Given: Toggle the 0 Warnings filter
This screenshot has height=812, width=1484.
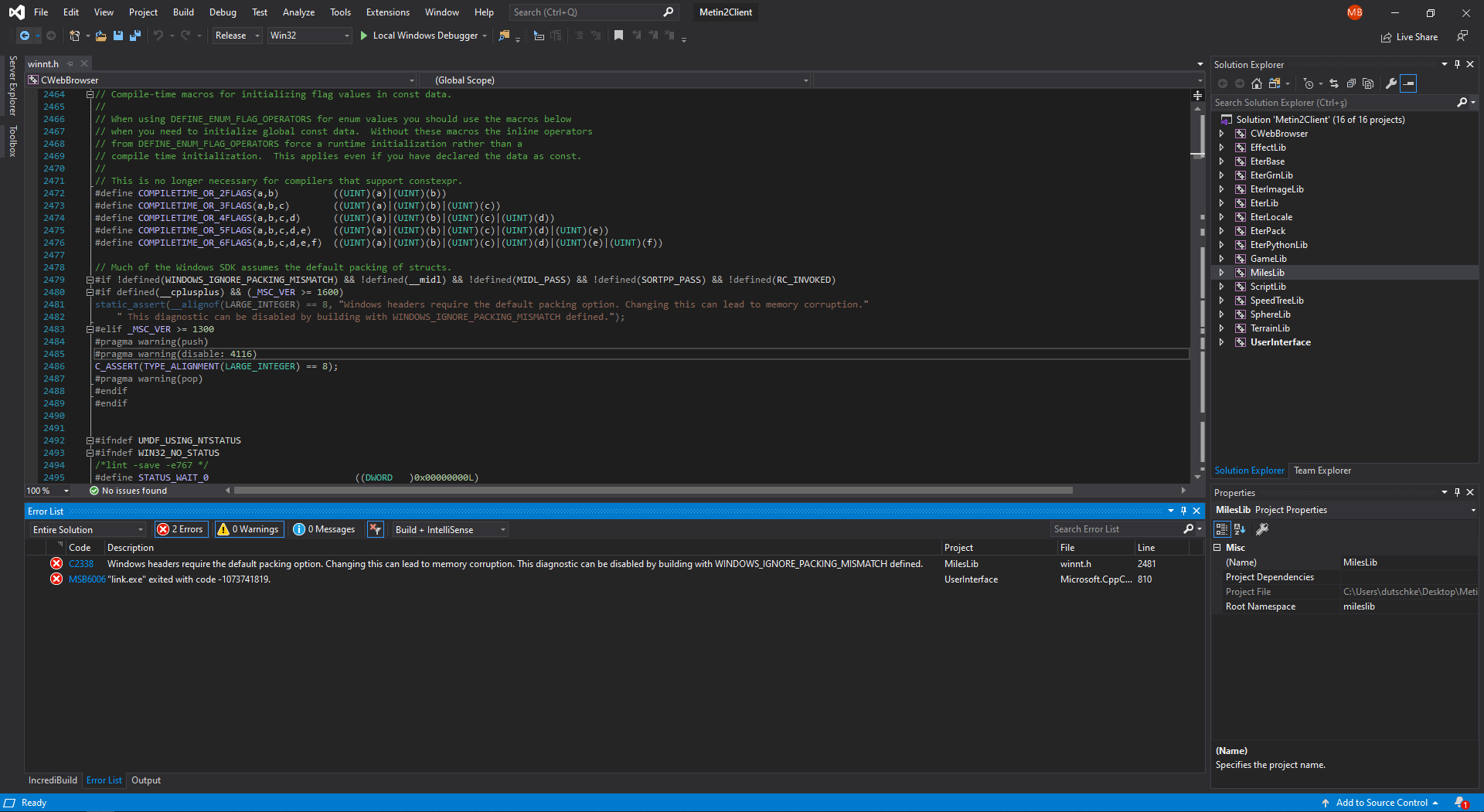Looking at the screenshot, I should click(x=248, y=529).
